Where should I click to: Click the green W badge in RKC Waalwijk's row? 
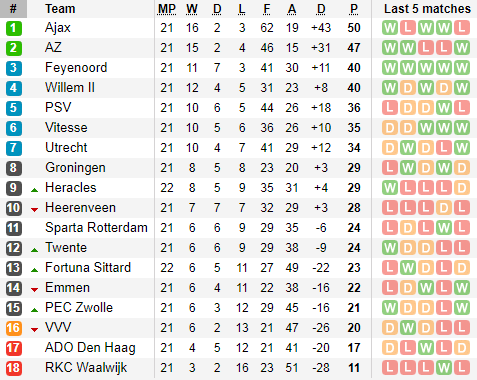pyautogui.click(x=444, y=368)
